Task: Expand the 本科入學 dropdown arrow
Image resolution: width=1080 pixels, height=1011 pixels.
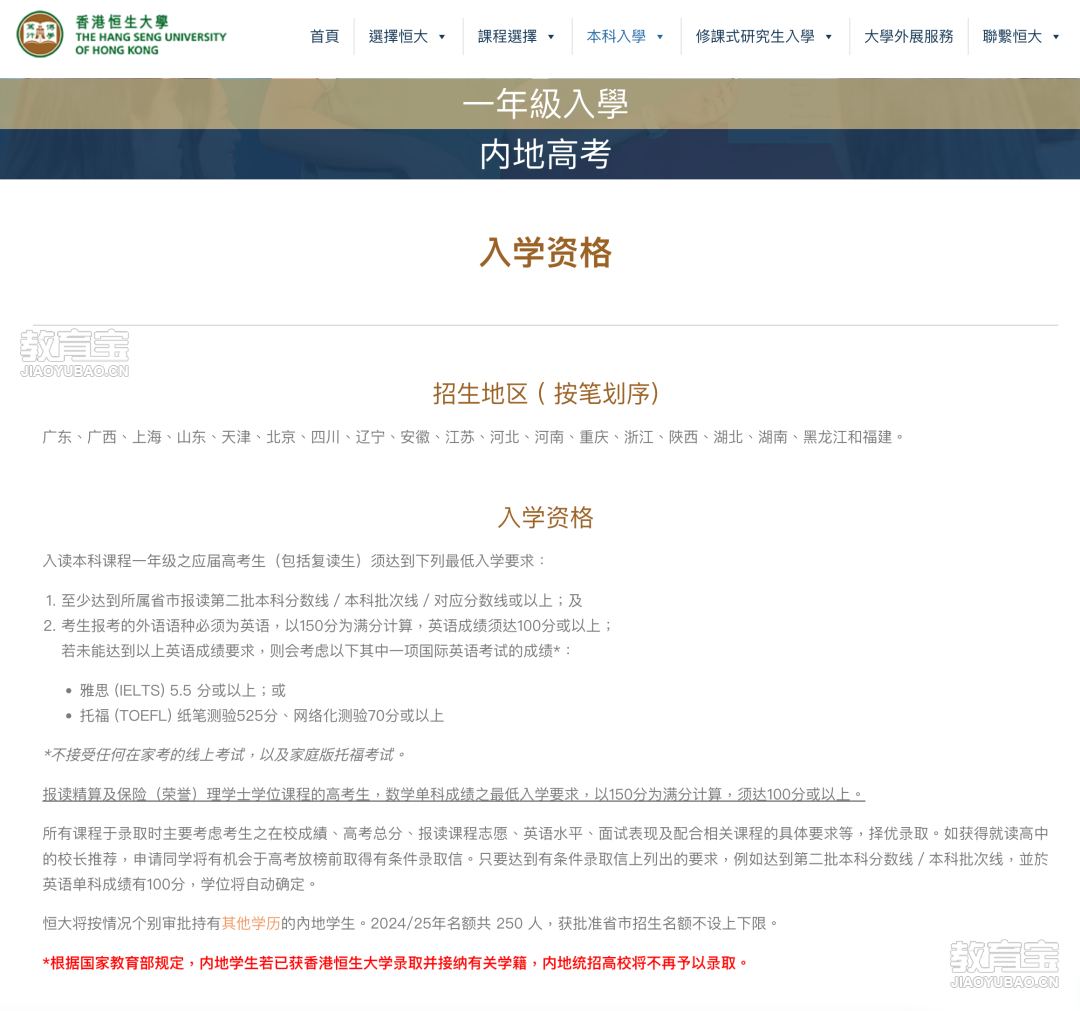Action: tap(660, 37)
